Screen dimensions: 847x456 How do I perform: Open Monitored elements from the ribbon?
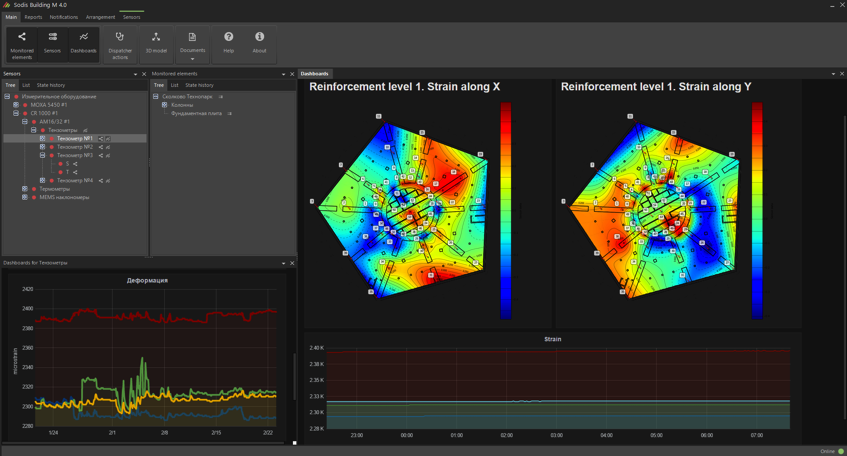(21, 43)
